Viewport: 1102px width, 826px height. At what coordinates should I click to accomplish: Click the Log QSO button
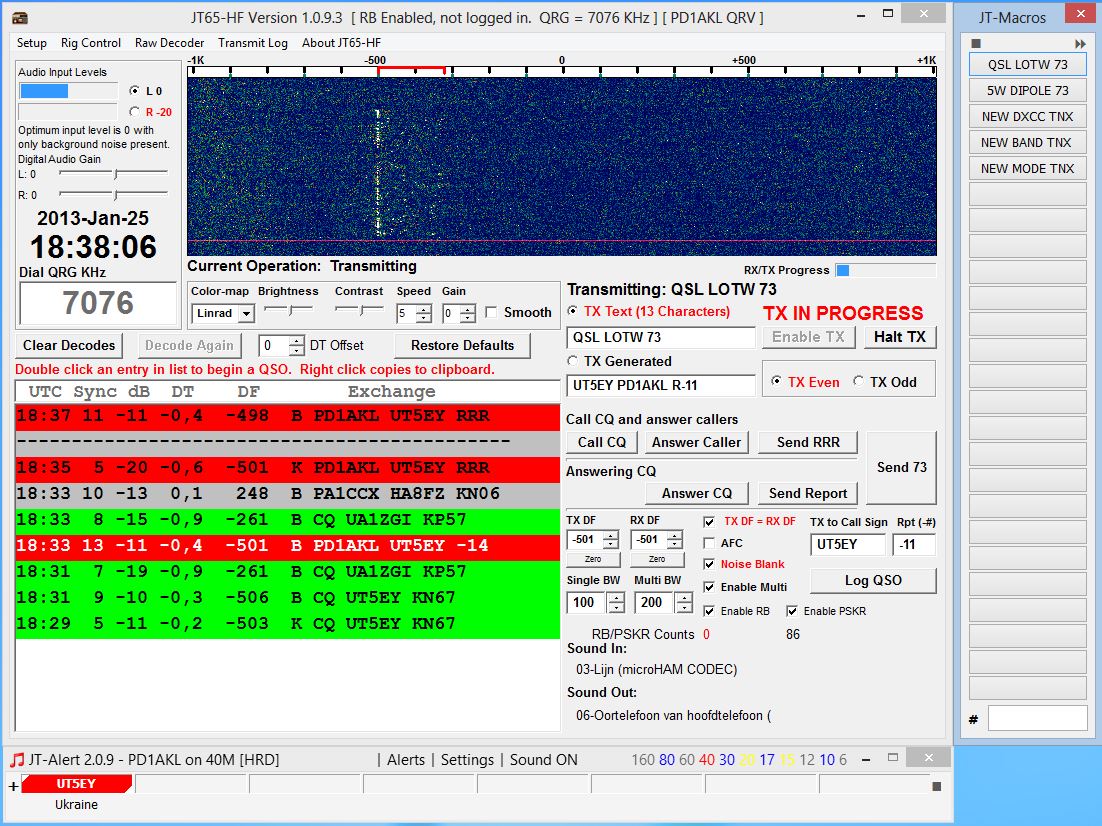873,580
